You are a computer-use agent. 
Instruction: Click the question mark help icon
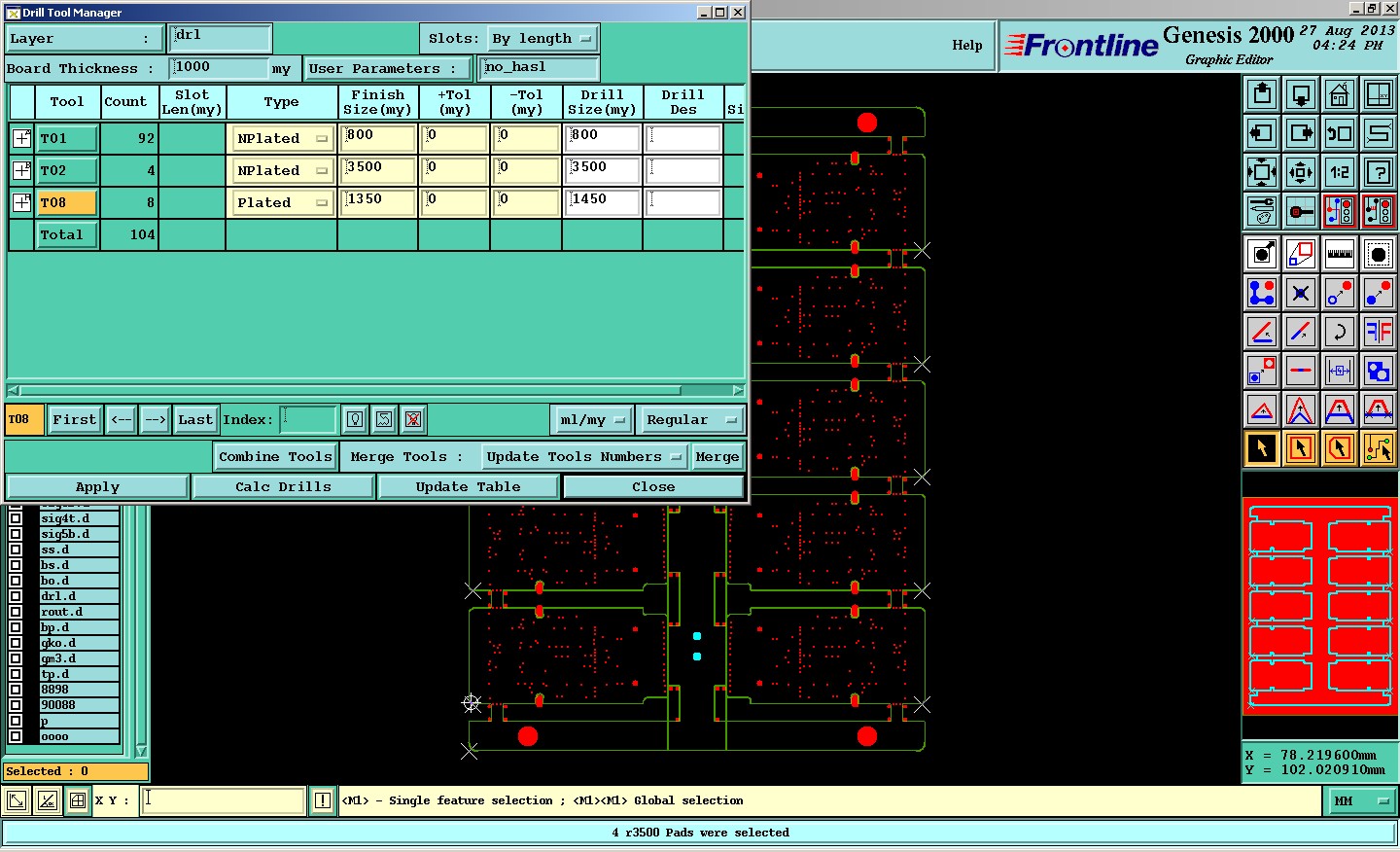point(1379,172)
